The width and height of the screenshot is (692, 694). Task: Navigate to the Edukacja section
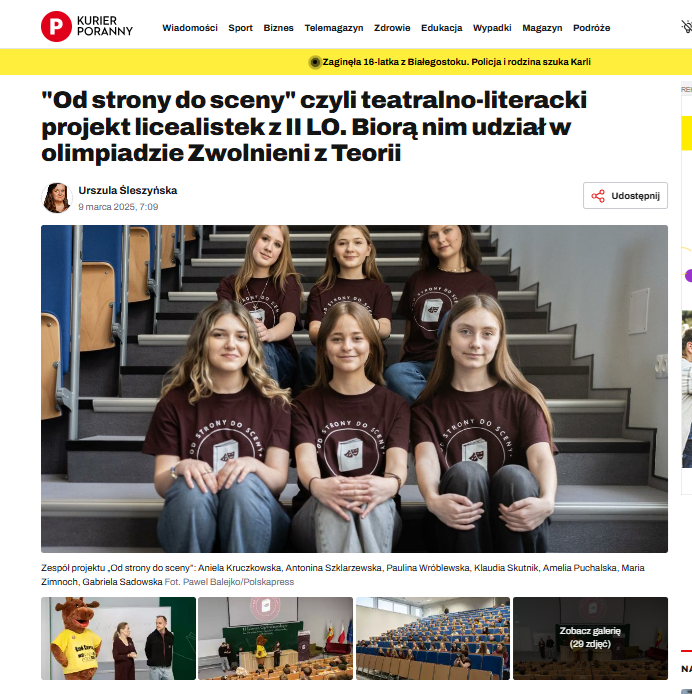(x=441, y=28)
